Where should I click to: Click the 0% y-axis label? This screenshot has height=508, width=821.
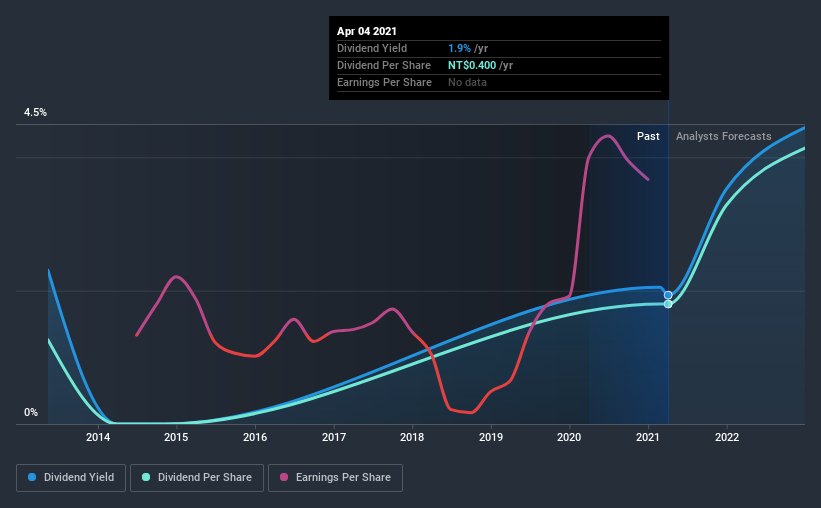[31, 413]
